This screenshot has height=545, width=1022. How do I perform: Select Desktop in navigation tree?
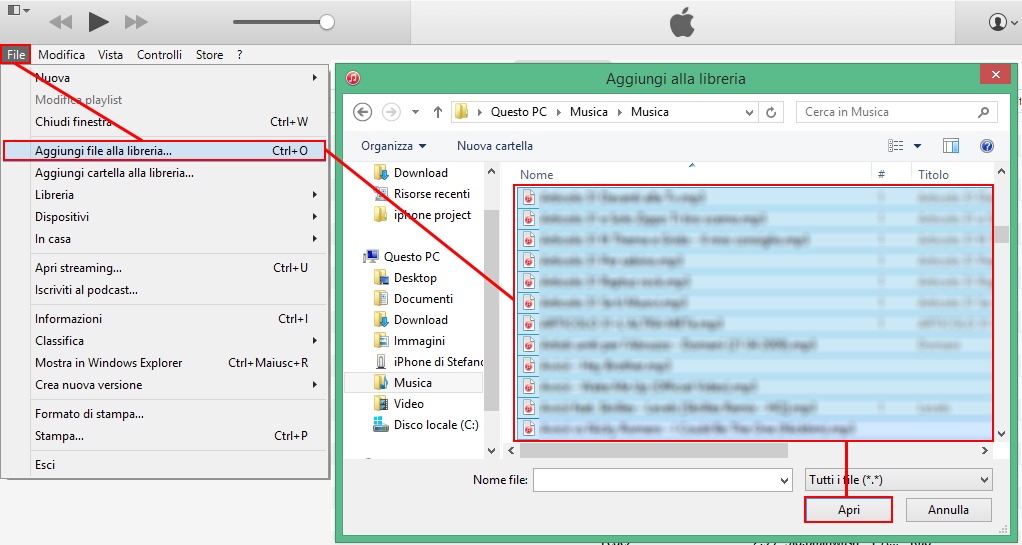pyautogui.click(x=405, y=278)
